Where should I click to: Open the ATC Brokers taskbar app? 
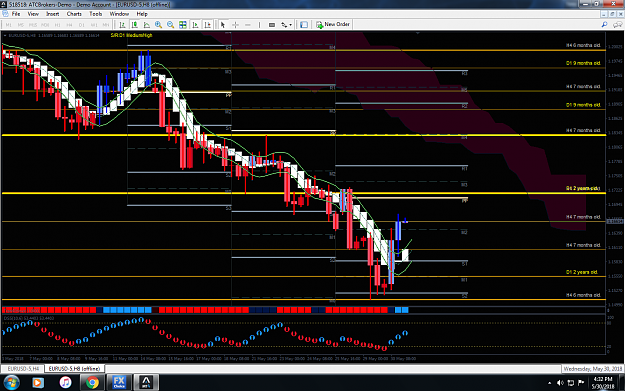pos(146,383)
